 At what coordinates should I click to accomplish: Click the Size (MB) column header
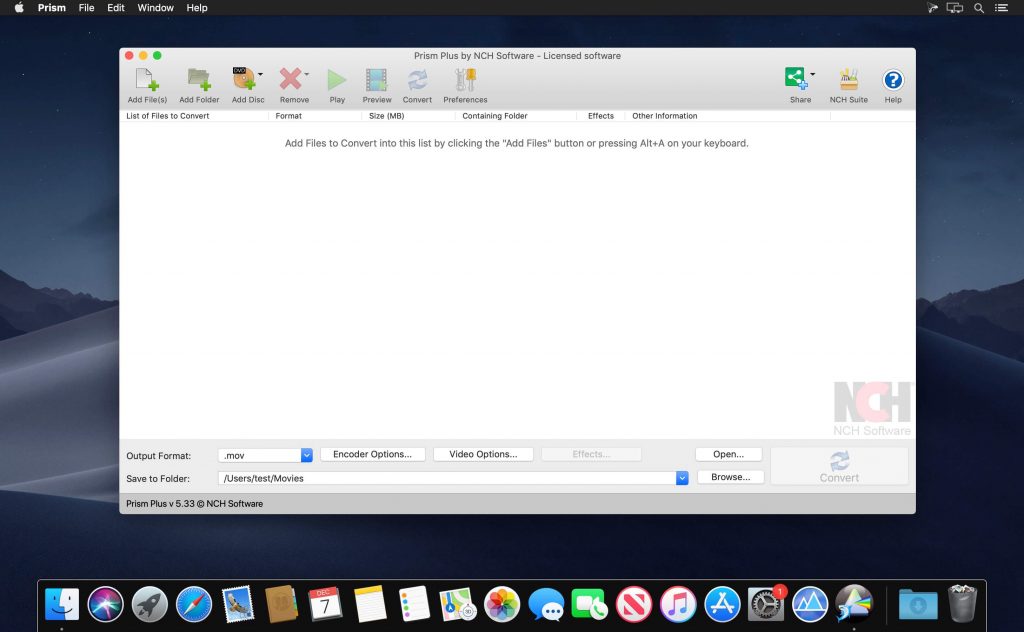(x=408, y=116)
